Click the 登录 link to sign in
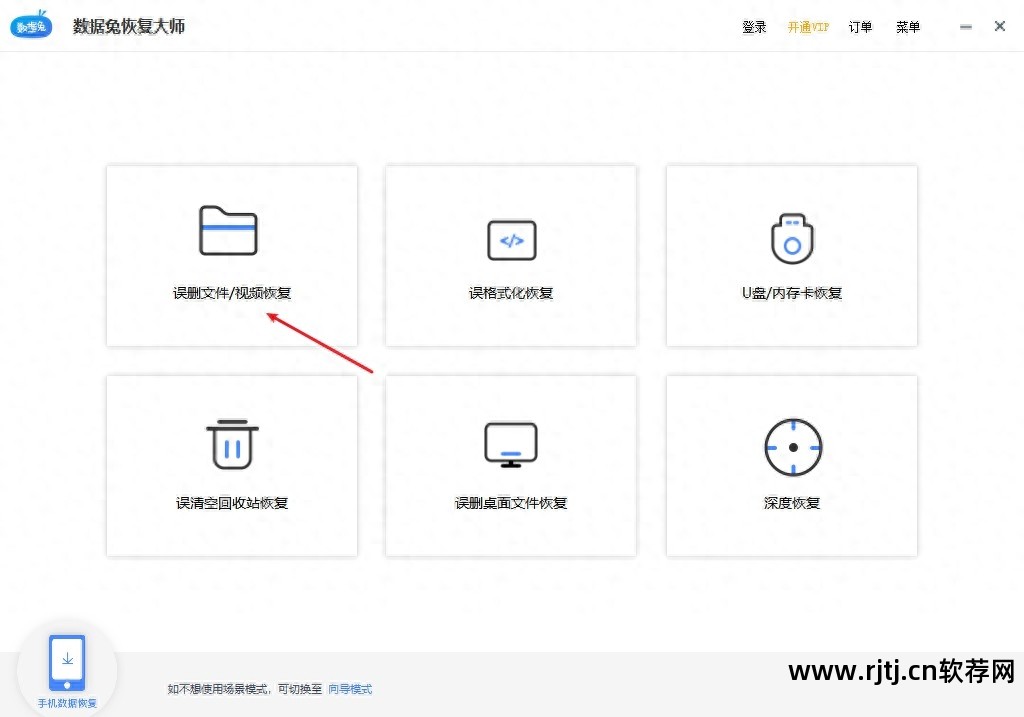The height and width of the screenshot is (717, 1024). coord(754,27)
